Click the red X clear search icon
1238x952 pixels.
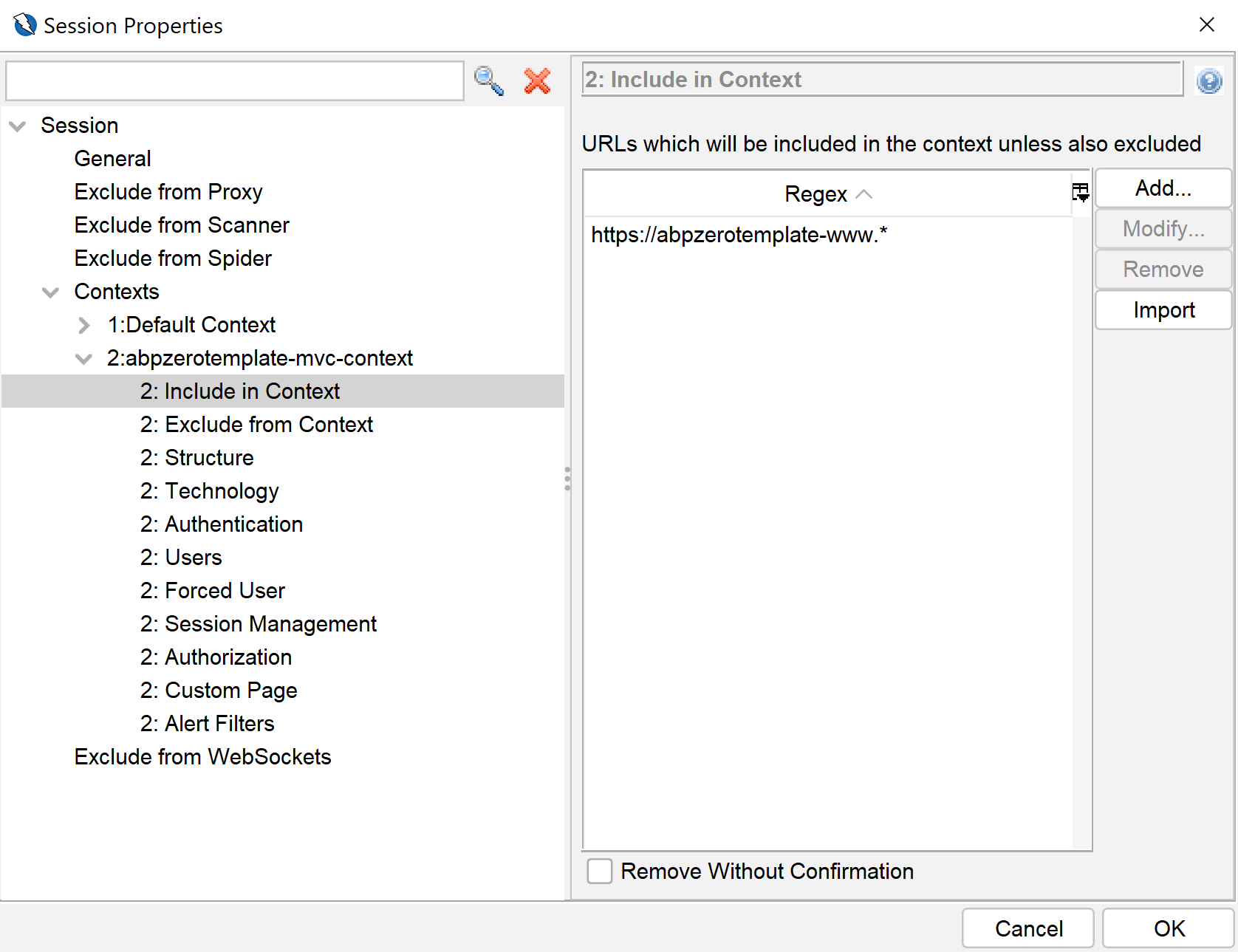coord(537,81)
